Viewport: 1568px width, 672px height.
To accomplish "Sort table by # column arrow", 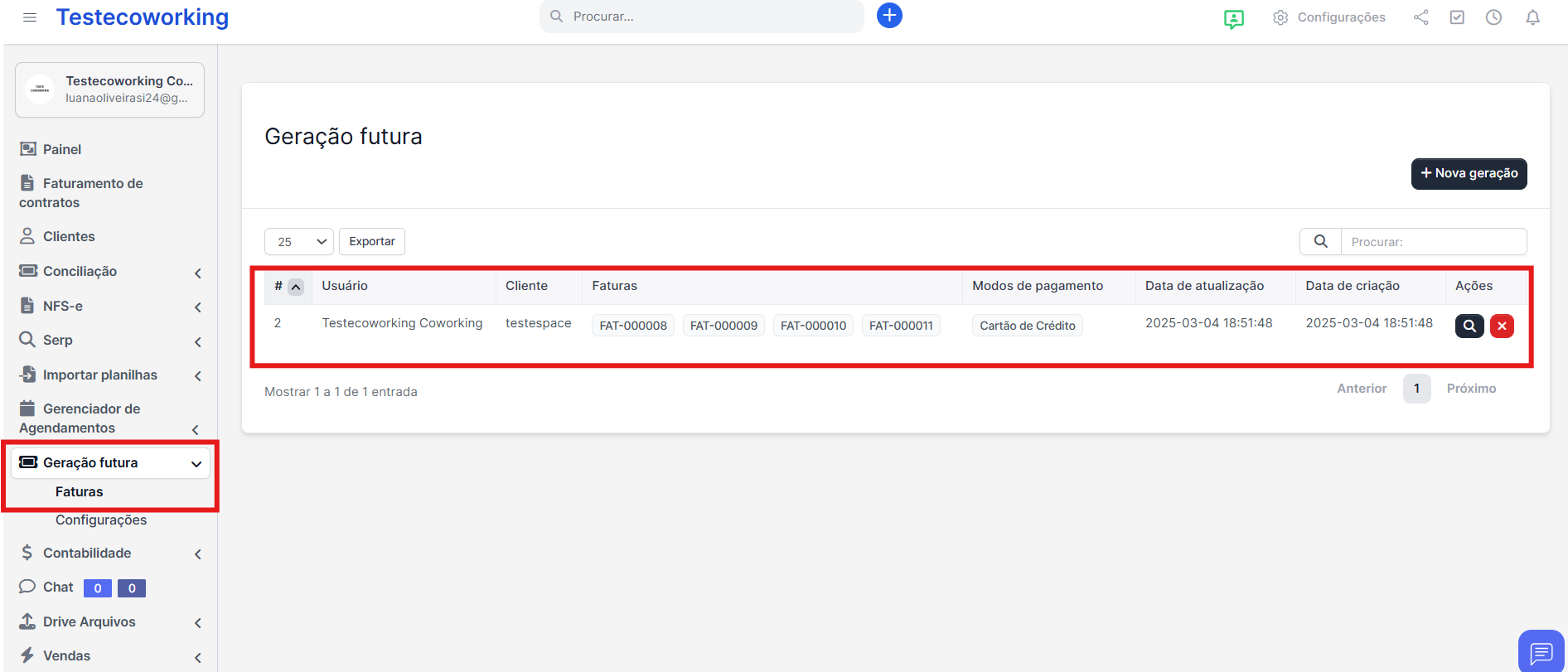I will click(x=296, y=287).
